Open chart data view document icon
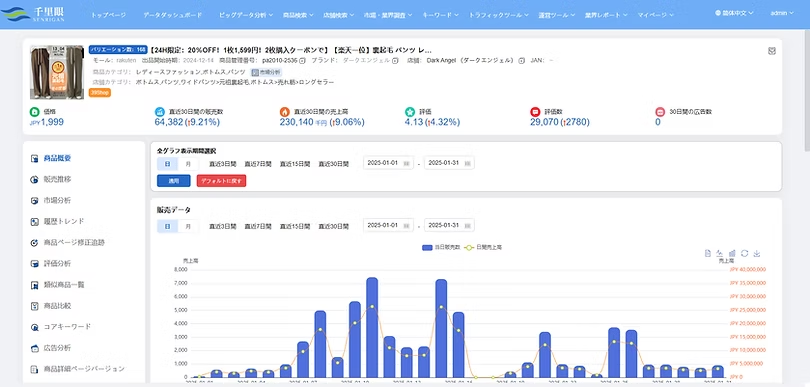 click(708, 253)
